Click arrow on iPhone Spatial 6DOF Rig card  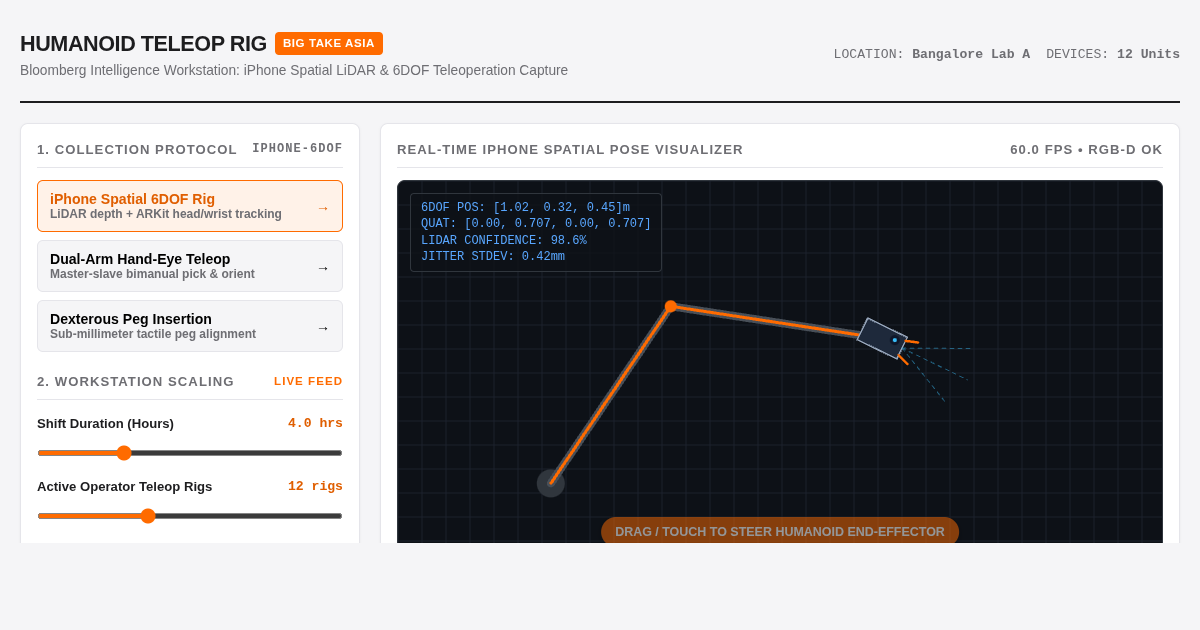[x=323, y=208]
